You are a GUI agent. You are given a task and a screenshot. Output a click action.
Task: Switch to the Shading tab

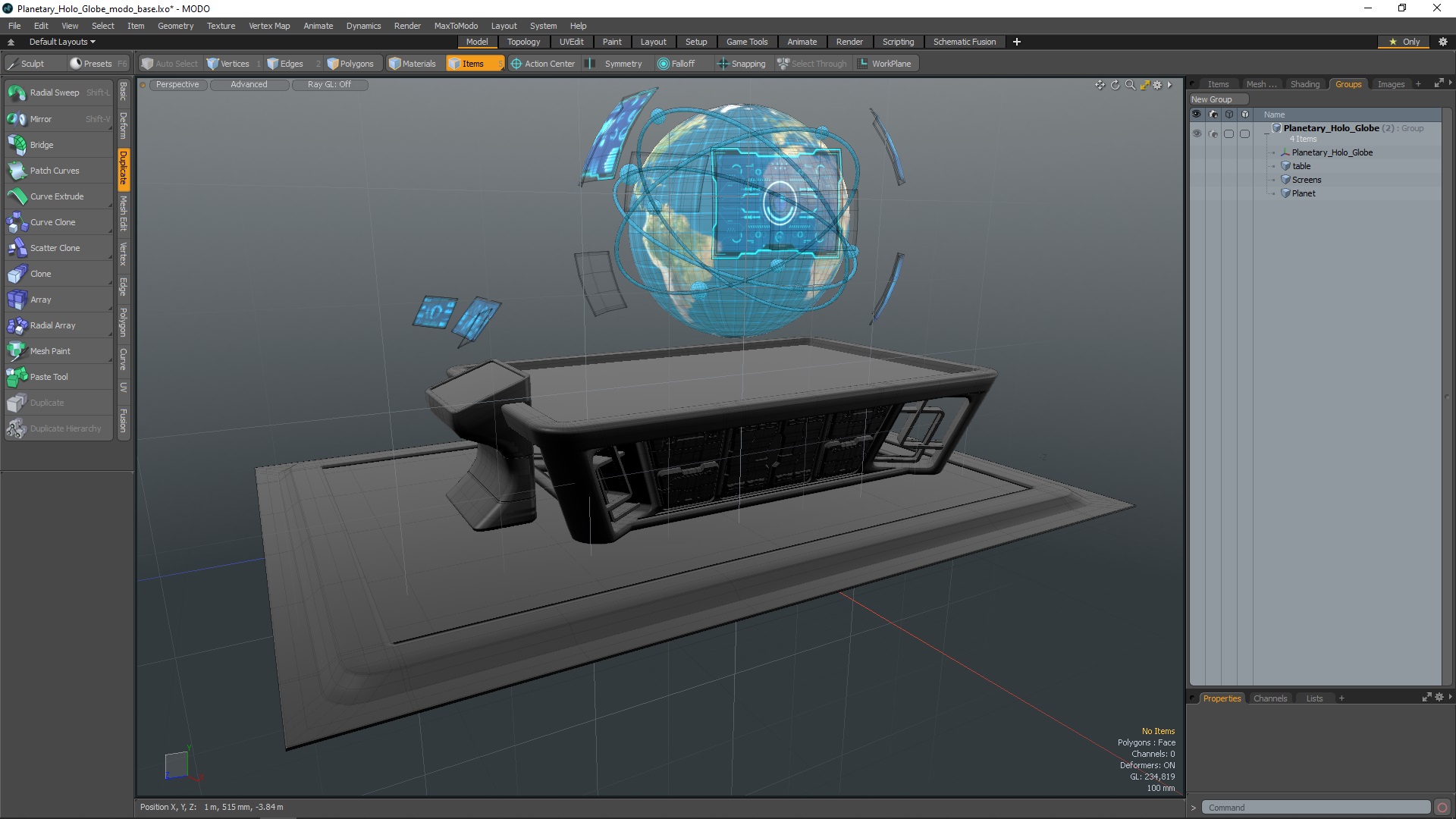(1304, 84)
